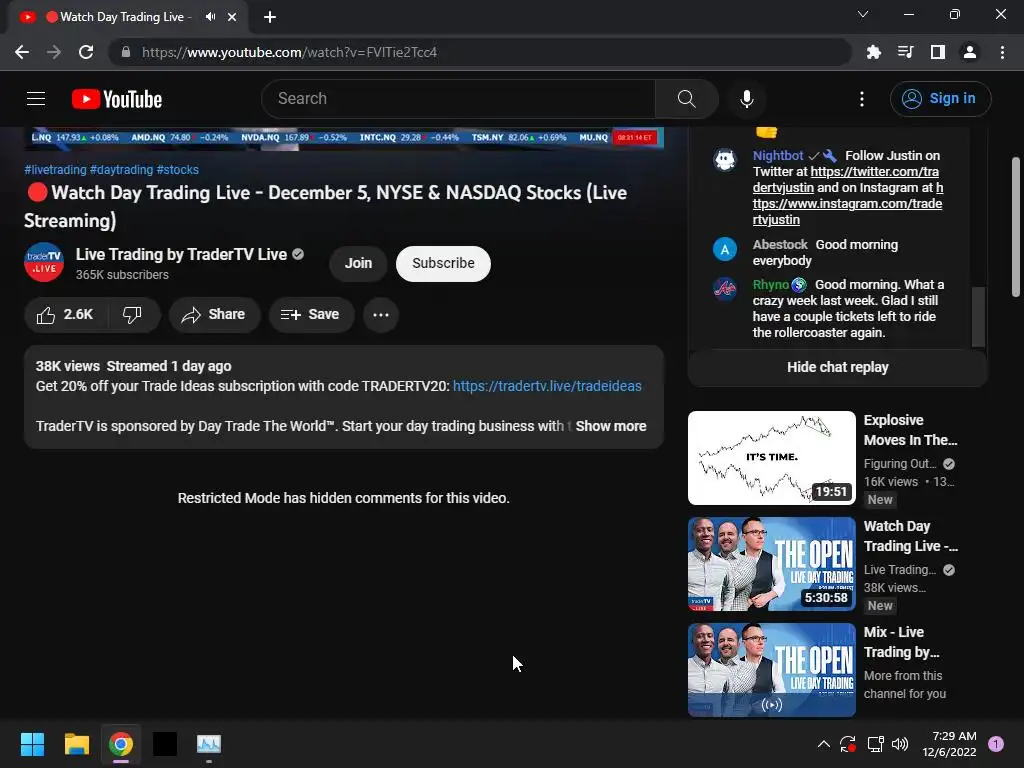Open Chrome's three-dot menu
The height and width of the screenshot is (768, 1024).
pyautogui.click(x=1002, y=52)
